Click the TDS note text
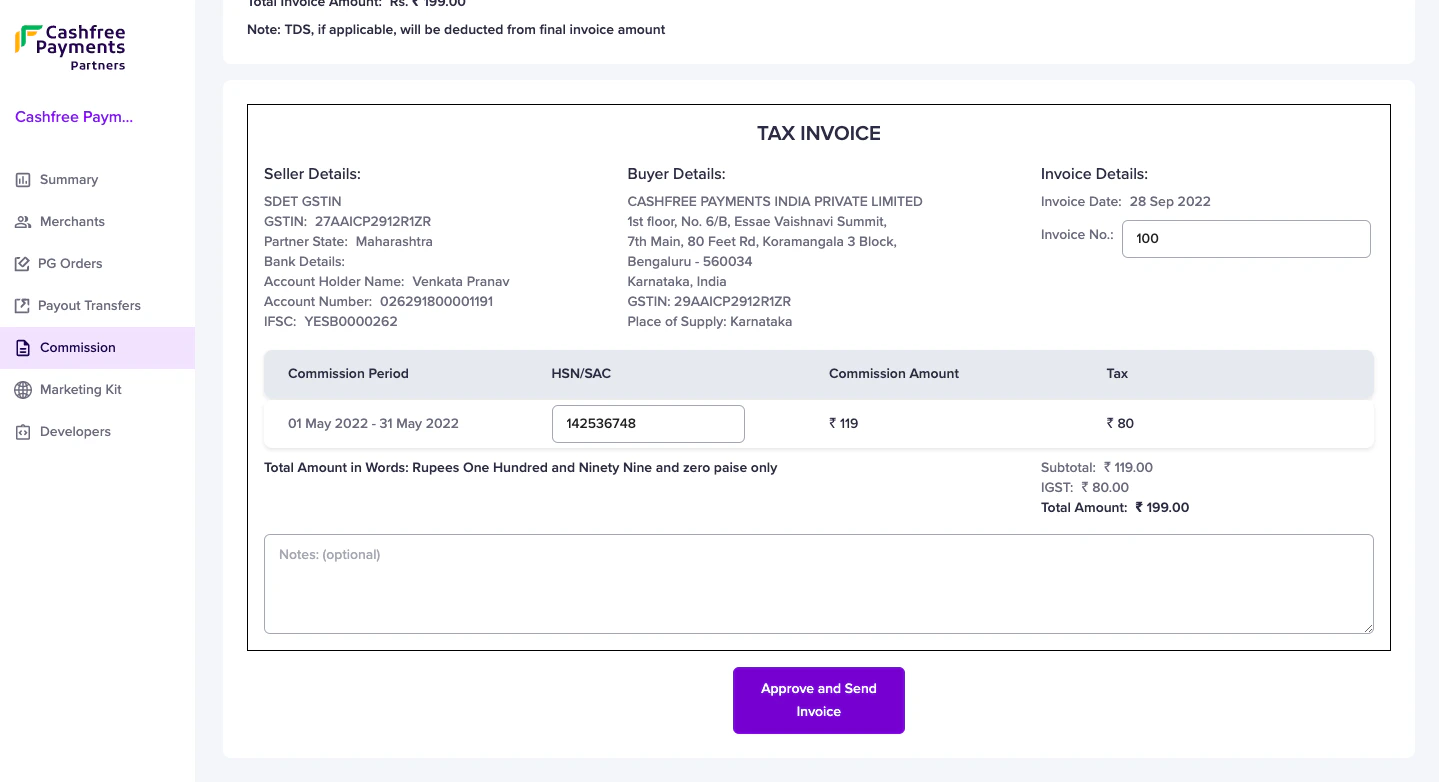This screenshot has height=782, width=1439. point(456,30)
